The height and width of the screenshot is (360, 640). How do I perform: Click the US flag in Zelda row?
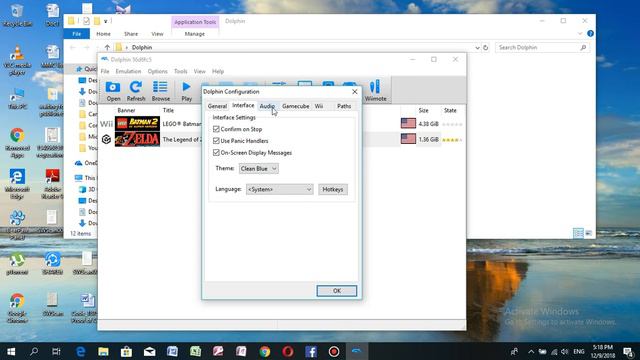[x=408, y=139]
